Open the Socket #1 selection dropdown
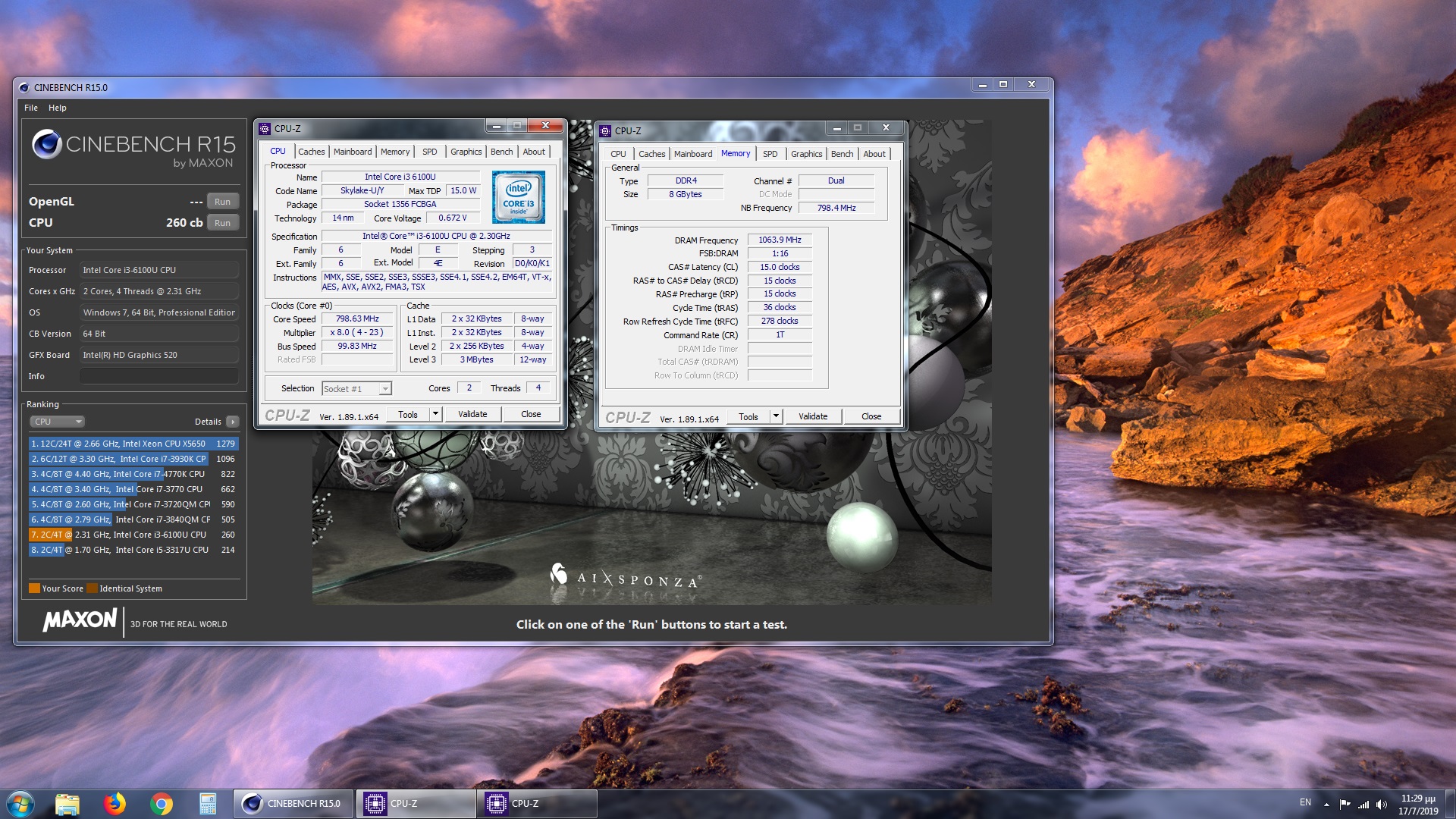 pos(356,388)
